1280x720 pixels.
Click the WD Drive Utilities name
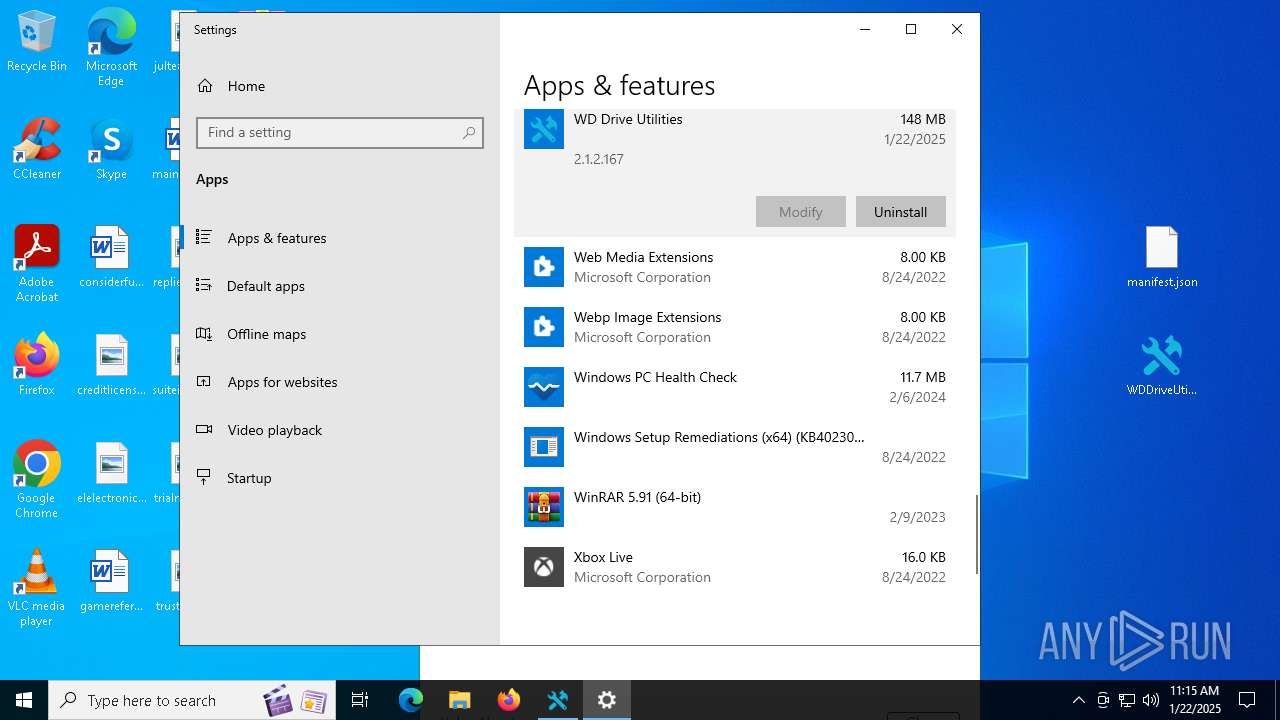click(x=628, y=119)
